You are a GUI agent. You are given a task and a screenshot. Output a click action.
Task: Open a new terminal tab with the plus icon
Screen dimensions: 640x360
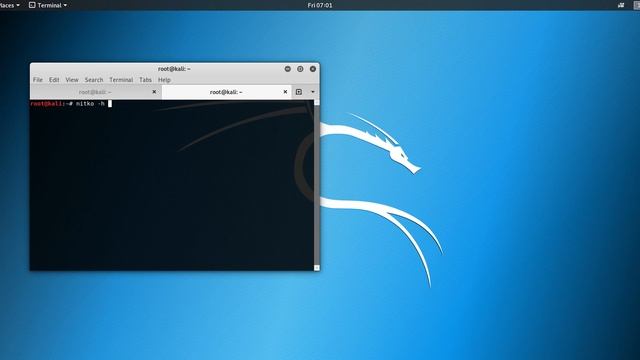click(x=299, y=92)
